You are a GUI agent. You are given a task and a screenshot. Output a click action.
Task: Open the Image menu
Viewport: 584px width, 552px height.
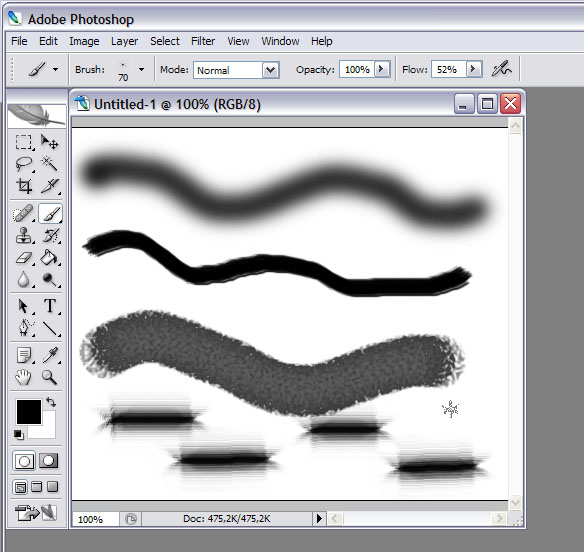coord(84,41)
